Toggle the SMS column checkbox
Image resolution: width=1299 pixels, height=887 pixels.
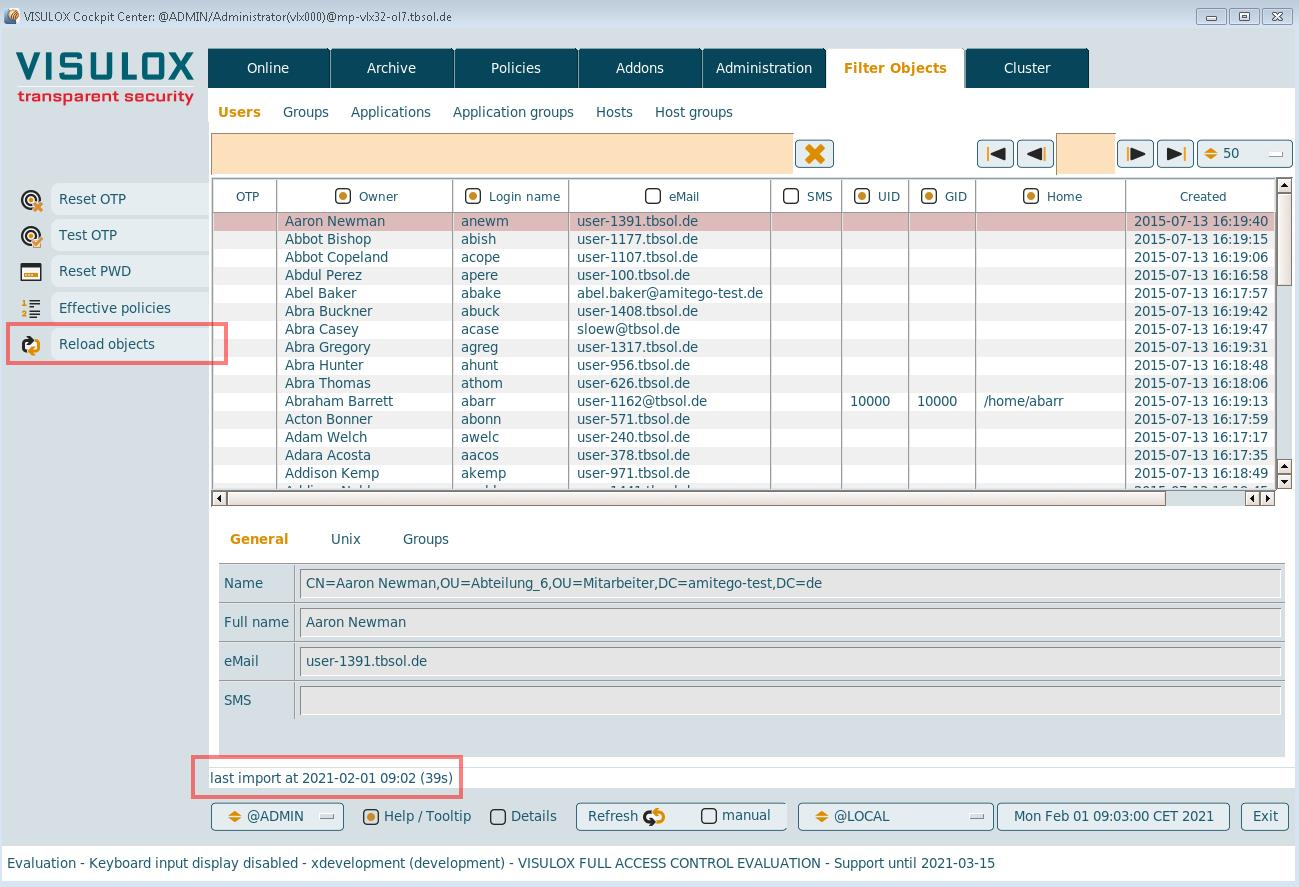791,196
